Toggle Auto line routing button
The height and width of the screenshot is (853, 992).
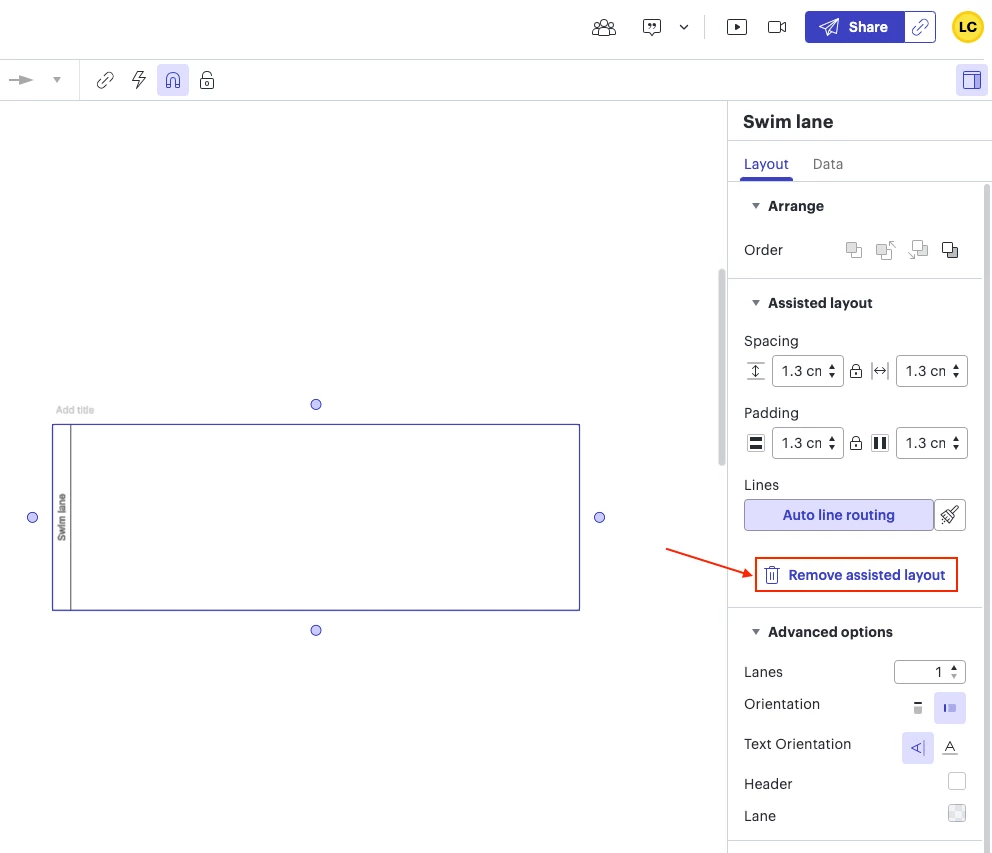click(x=839, y=515)
